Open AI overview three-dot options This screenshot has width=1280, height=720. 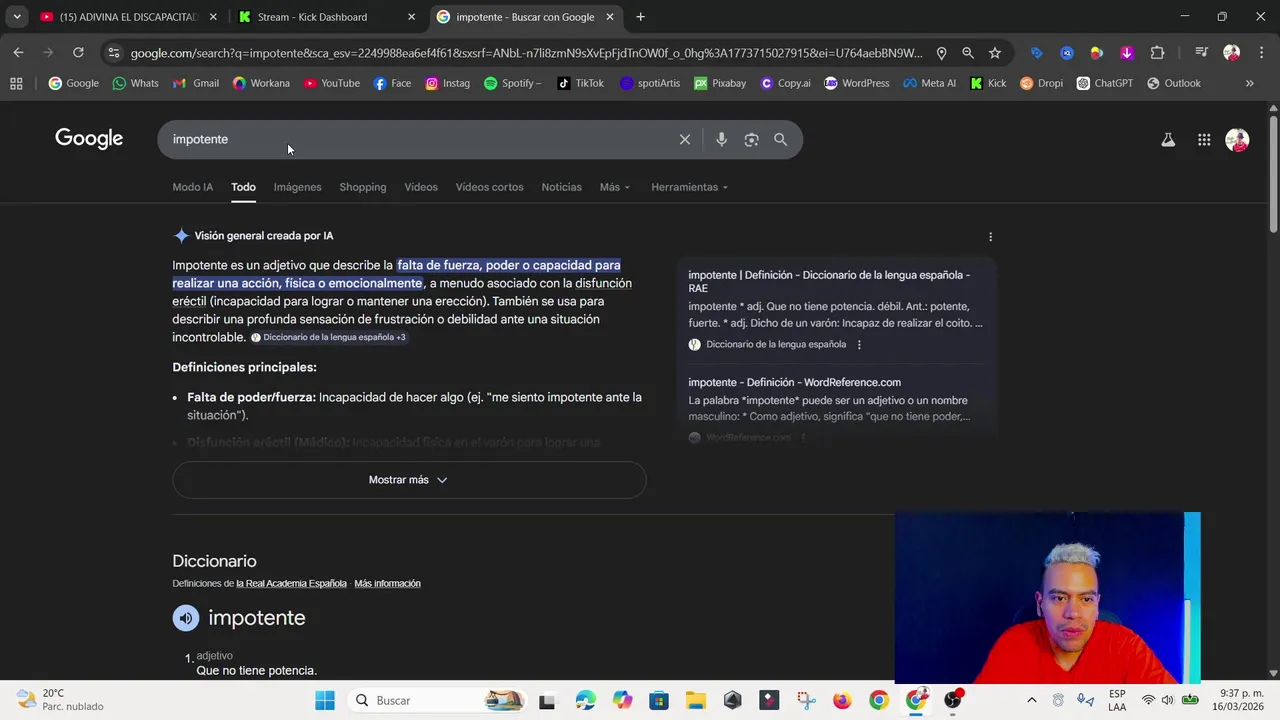(990, 237)
